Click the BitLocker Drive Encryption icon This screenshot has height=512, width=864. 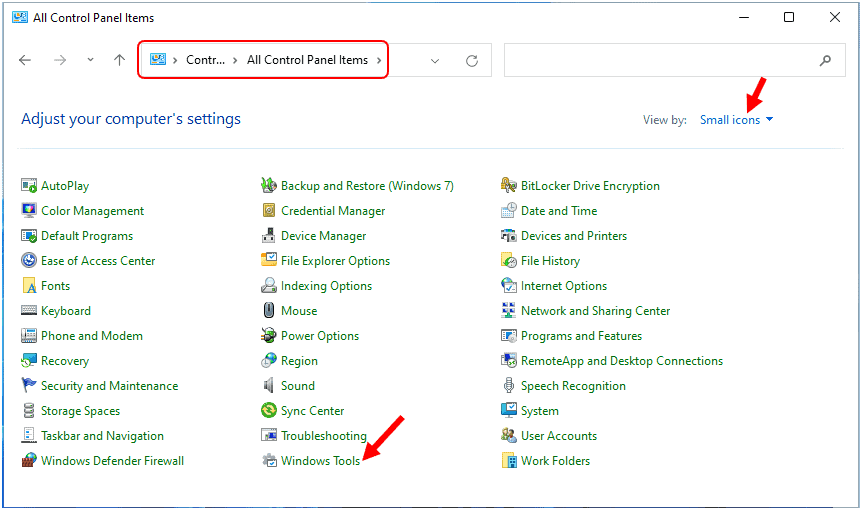(509, 186)
